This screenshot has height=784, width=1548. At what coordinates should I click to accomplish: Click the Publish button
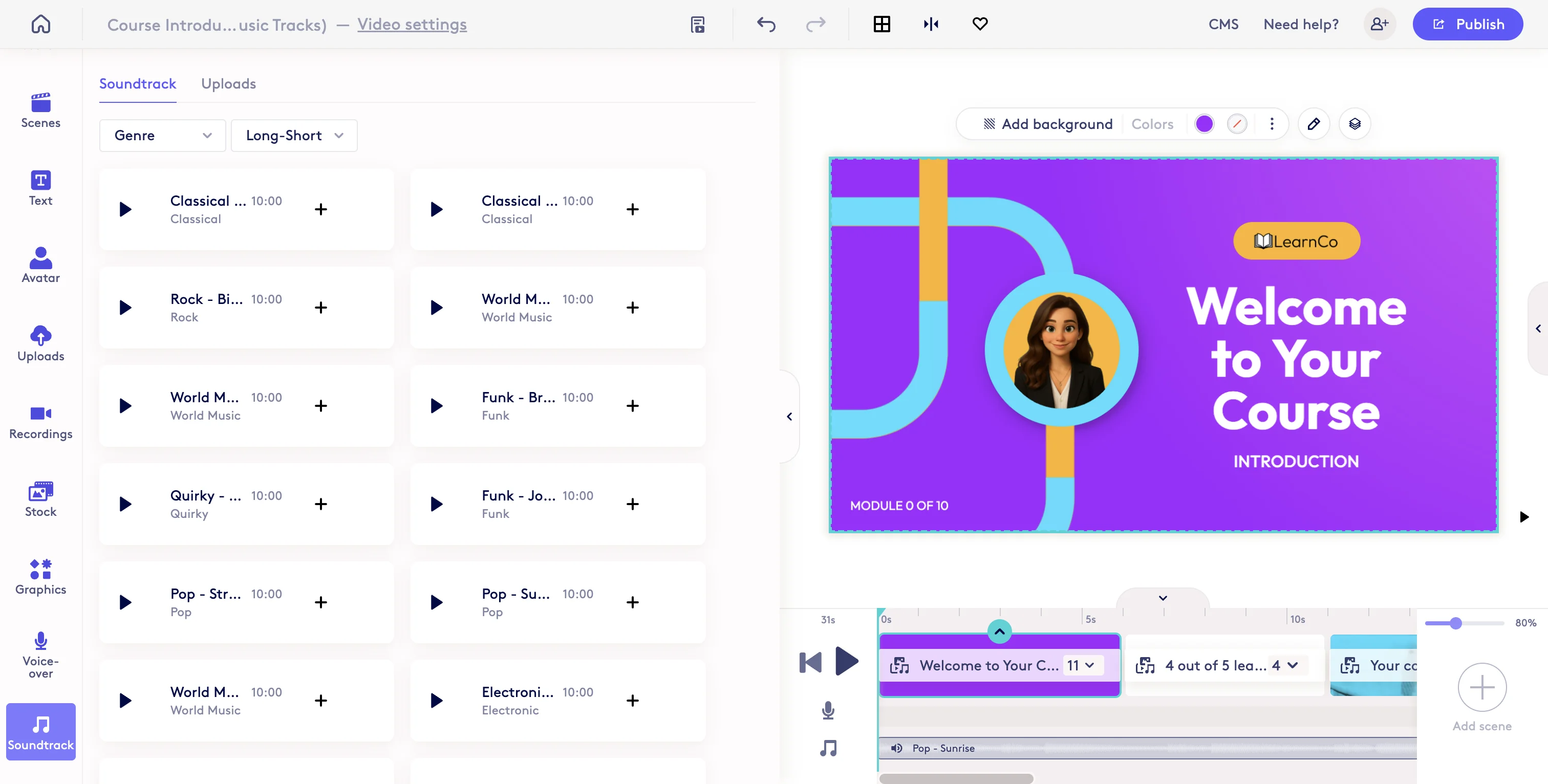point(1468,24)
